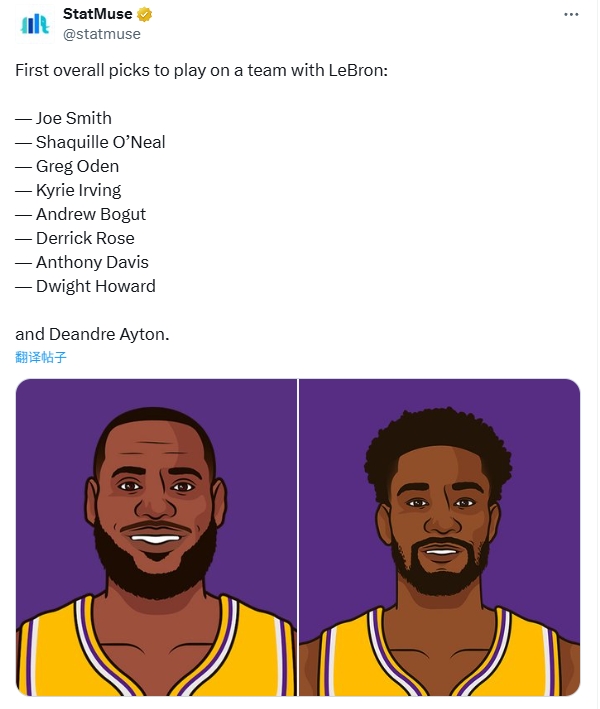Image resolution: width=600 pixels, height=709 pixels.
Task: Click the Derrick Rose line
Action: tap(75, 238)
